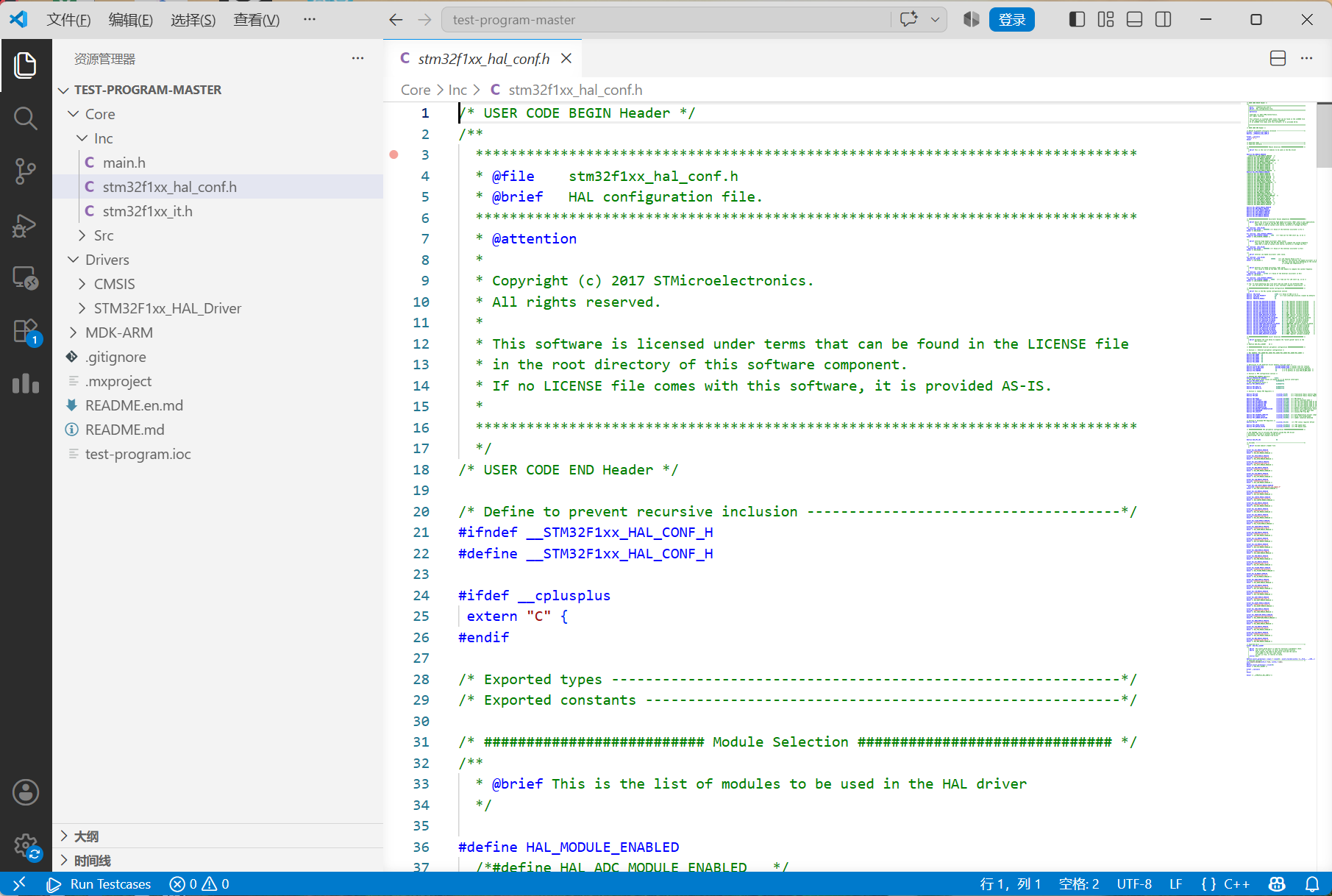Open notifications bell in status bar
Viewport: 1332px width, 896px height.
(1312, 883)
